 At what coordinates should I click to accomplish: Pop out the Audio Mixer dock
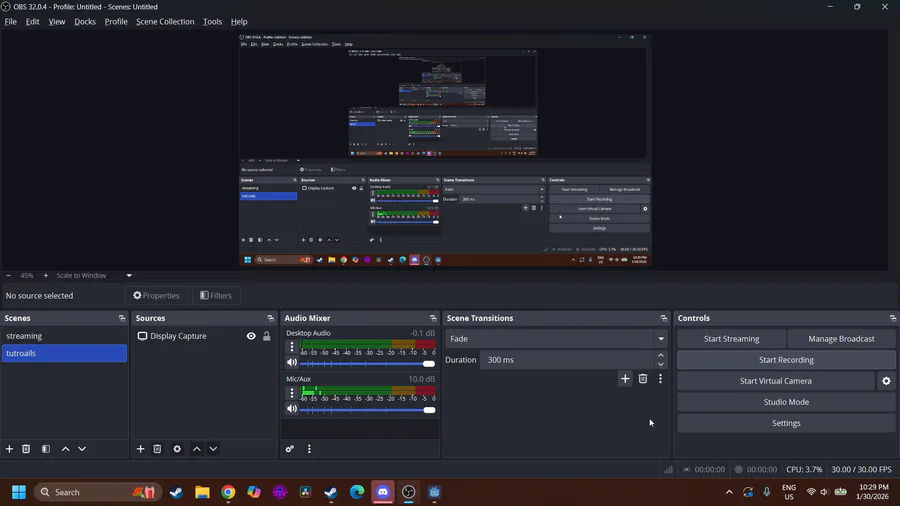pos(433,318)
